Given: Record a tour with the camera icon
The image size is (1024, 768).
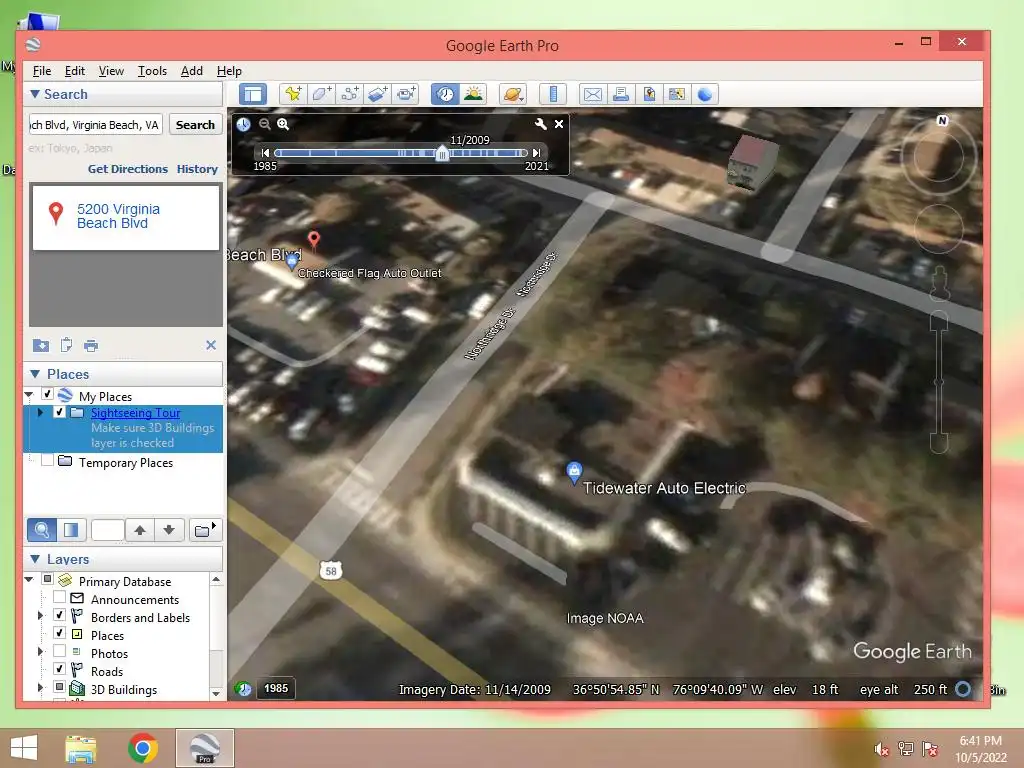Looking at the screenshot, I should click(x=406, y=94).
